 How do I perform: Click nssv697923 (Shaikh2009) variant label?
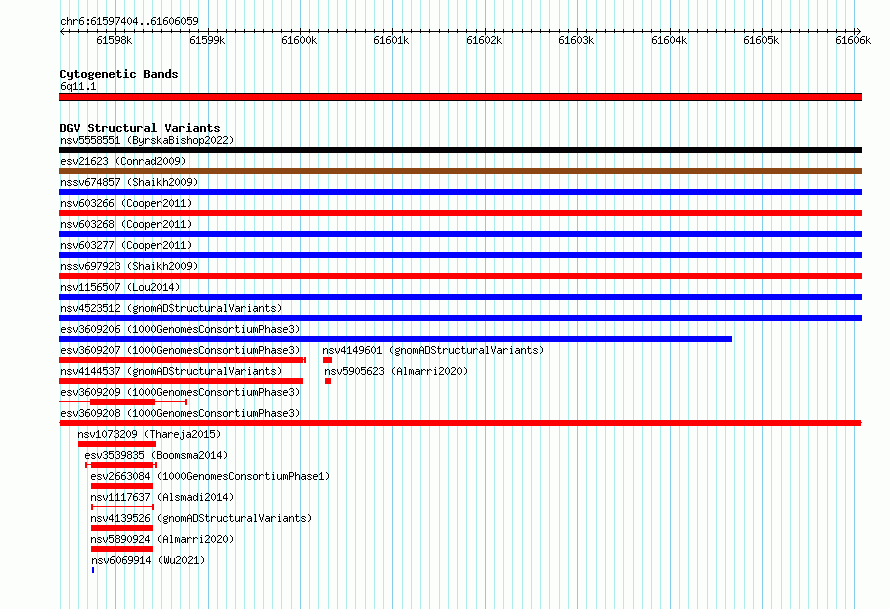pos(129,266)
